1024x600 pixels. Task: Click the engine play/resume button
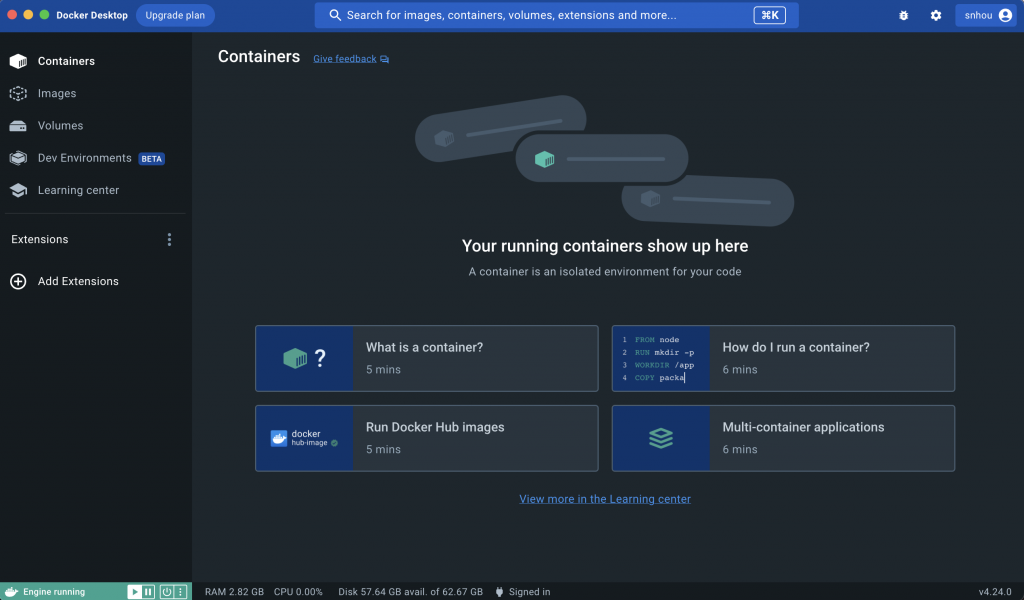pos(134,592)
